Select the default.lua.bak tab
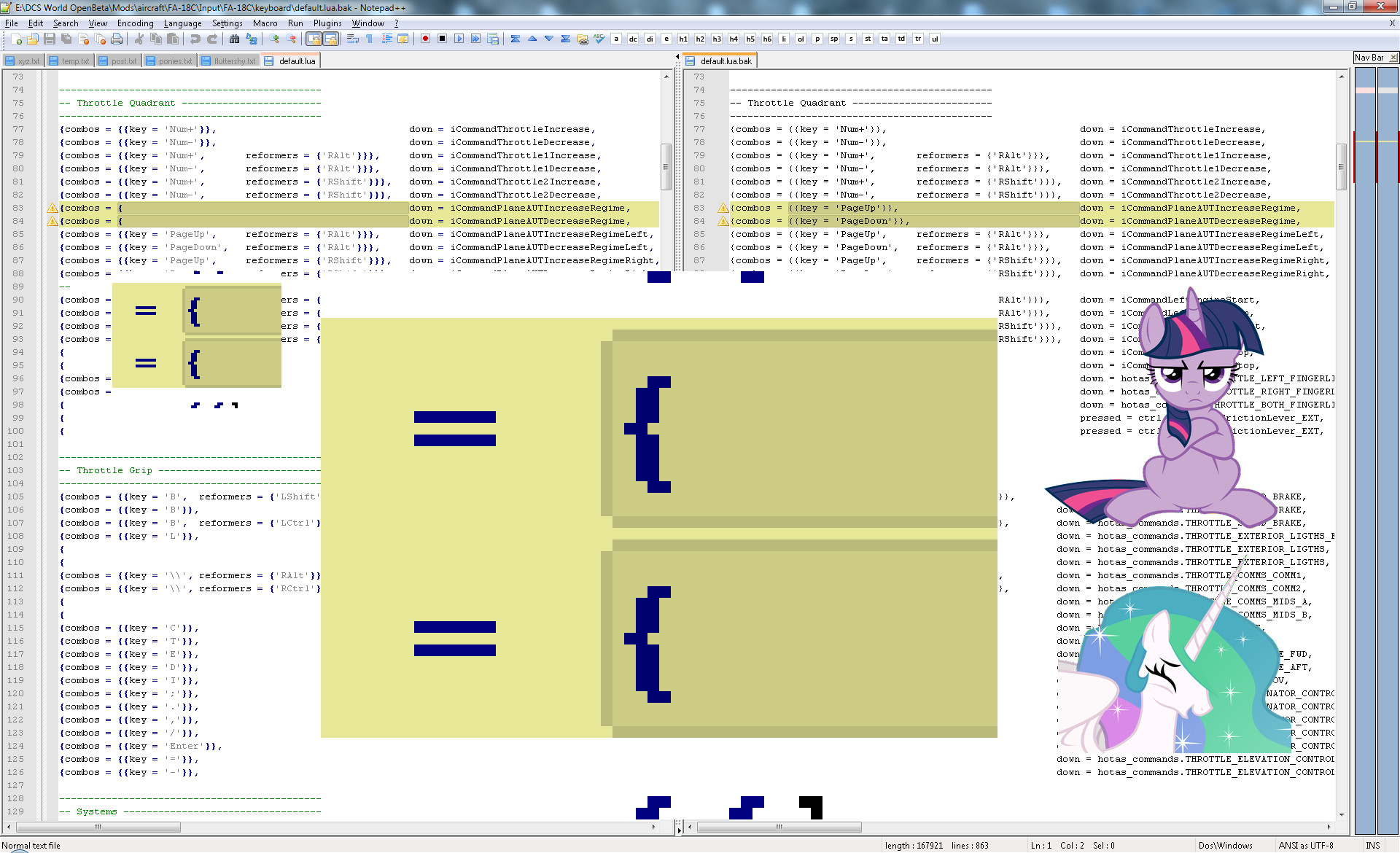 point(719,61)
